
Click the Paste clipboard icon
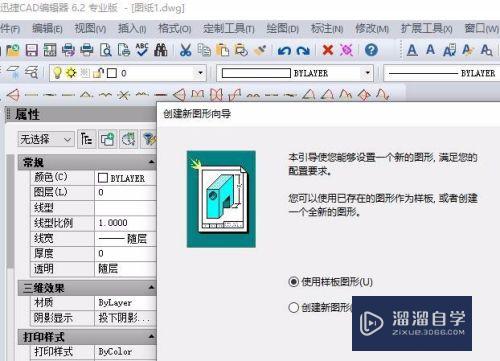tap(222, 50)
